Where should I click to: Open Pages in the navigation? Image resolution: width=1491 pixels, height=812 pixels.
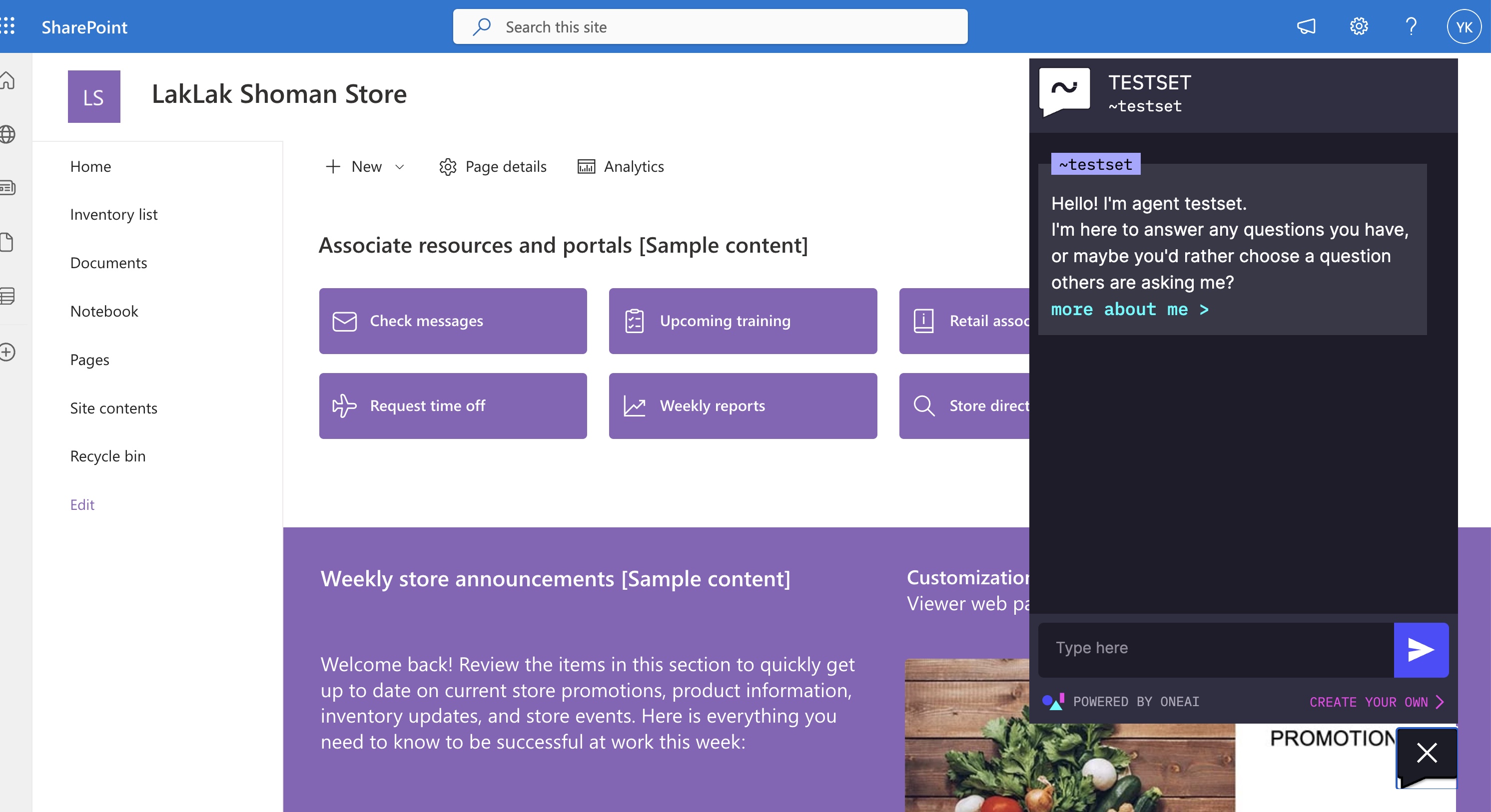[90, 360]
